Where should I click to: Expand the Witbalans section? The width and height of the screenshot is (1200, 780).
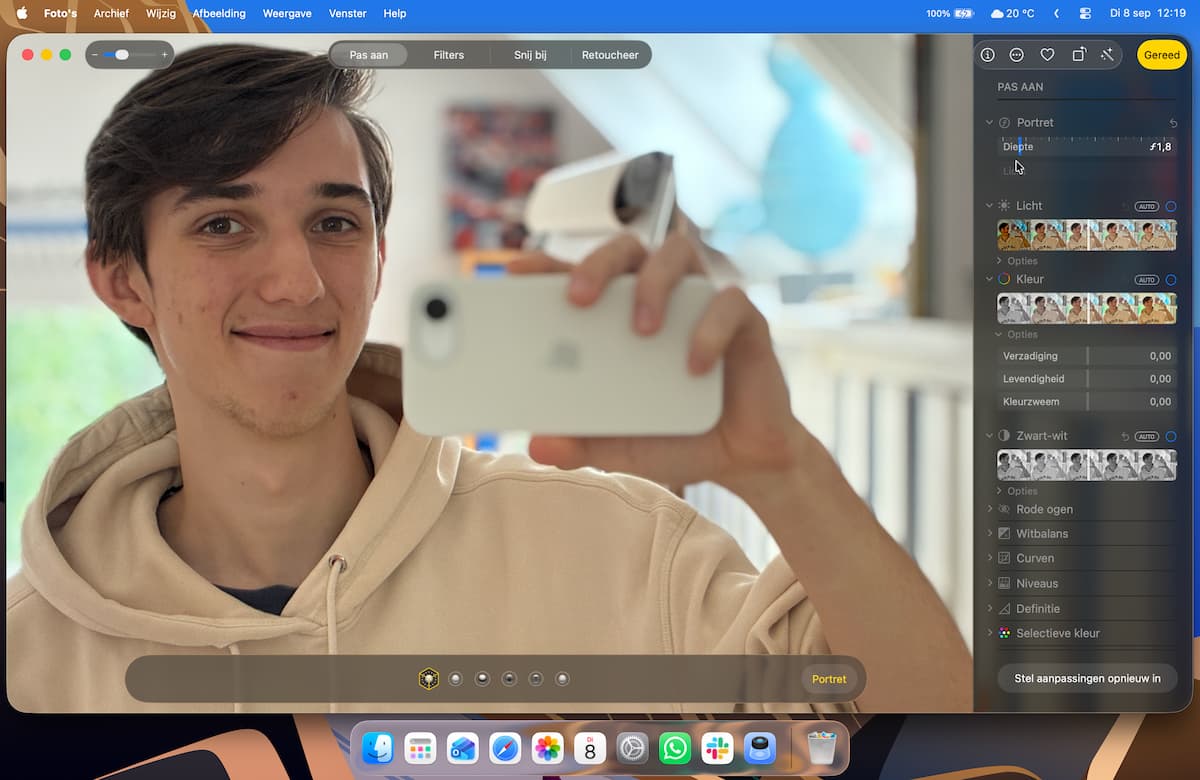pos(989,534)
